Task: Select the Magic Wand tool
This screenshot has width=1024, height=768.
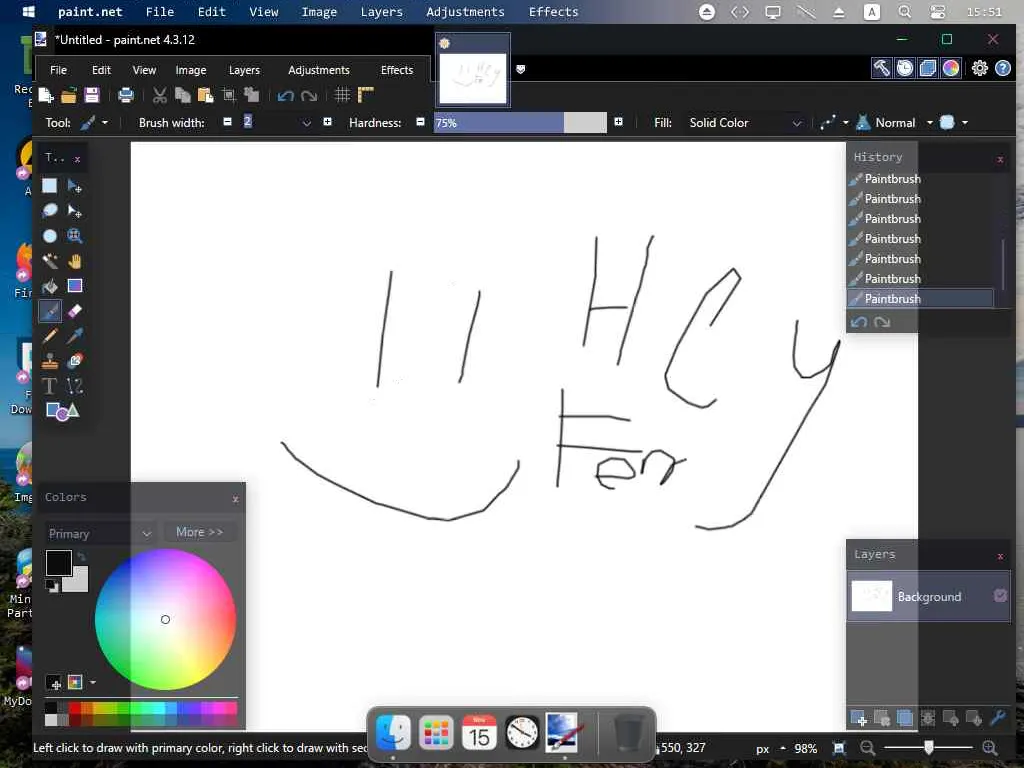Action: tap(50, 261)
